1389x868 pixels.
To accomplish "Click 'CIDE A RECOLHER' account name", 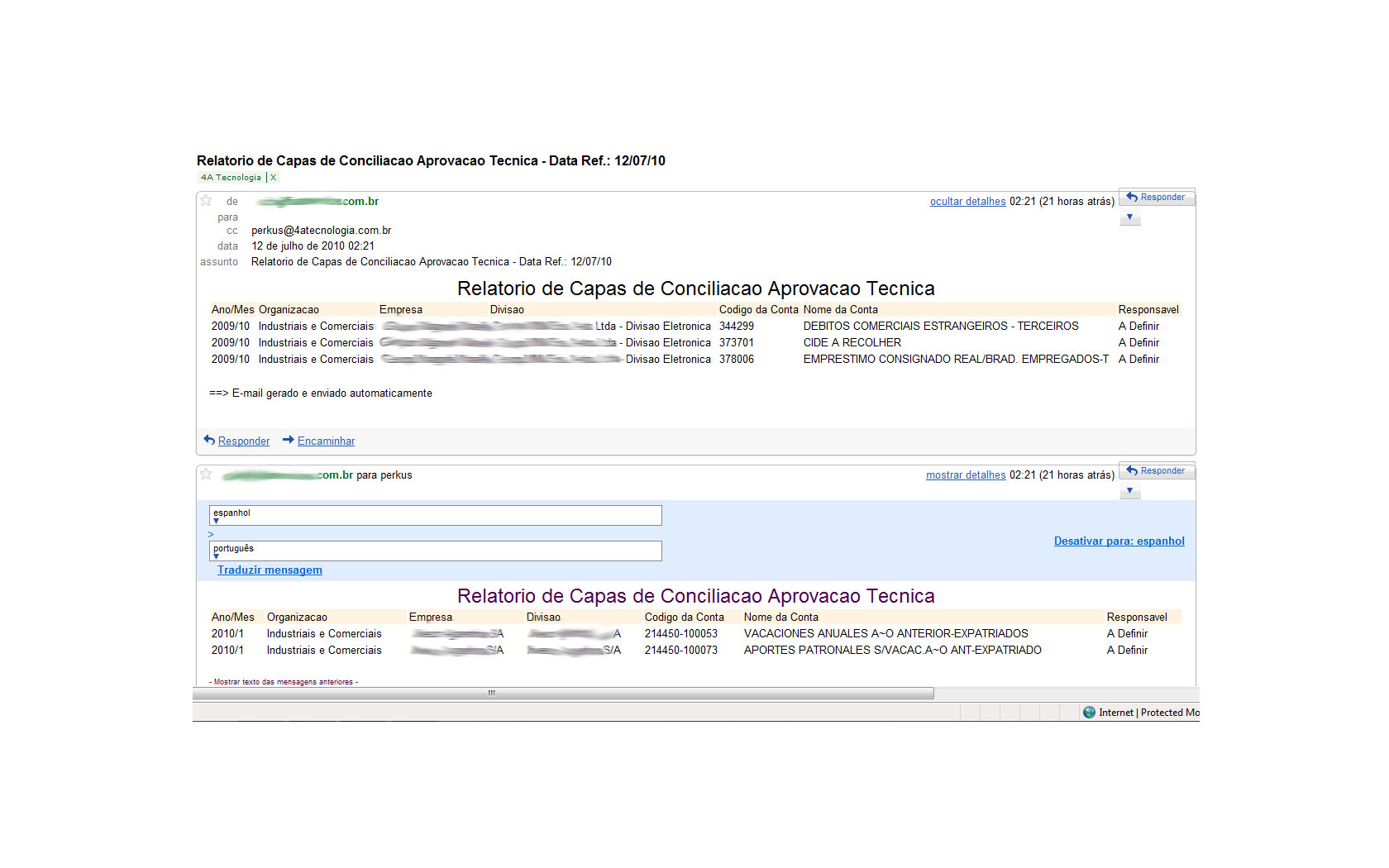I will (x=852, y=343).
